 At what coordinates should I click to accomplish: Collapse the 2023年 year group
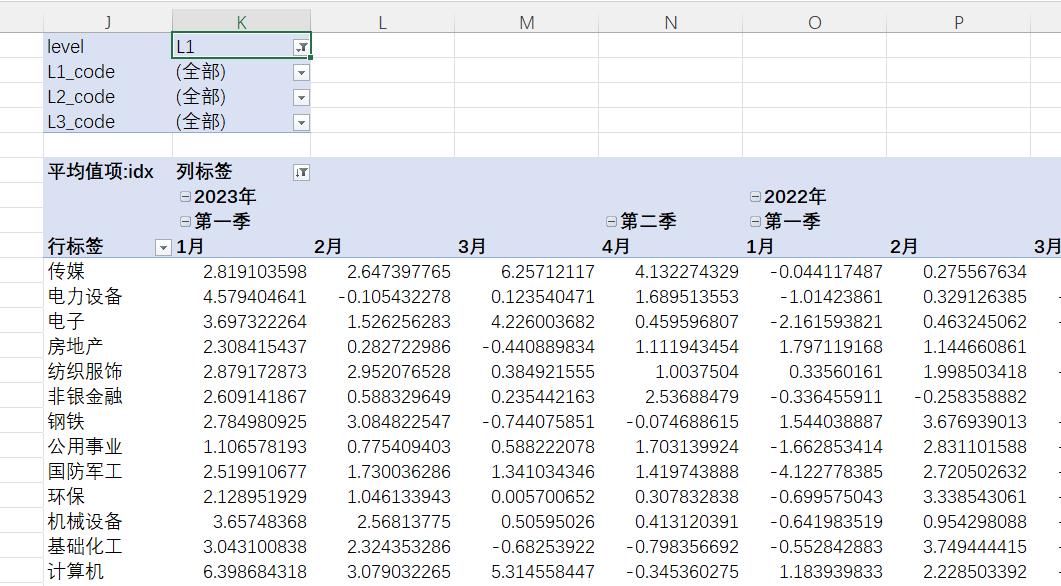pyautogui.click(x=185, y=196)
